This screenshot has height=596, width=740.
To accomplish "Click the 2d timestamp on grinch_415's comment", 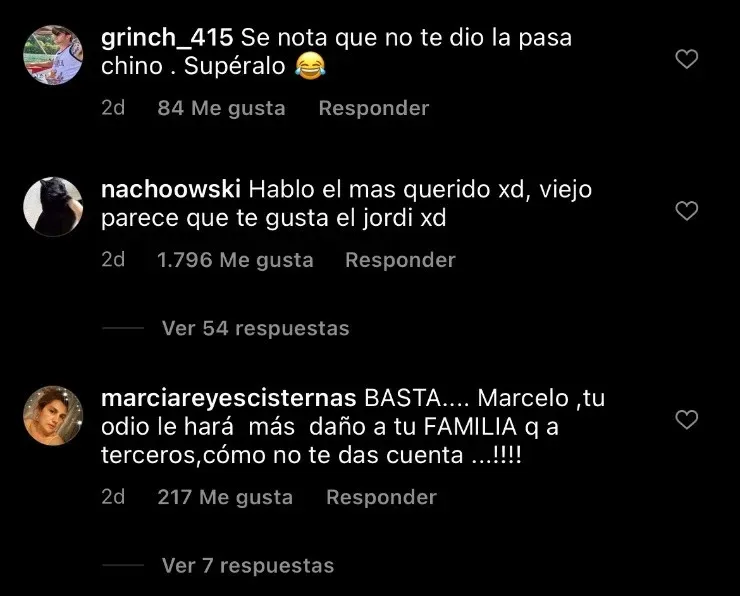I will [113, 108].
